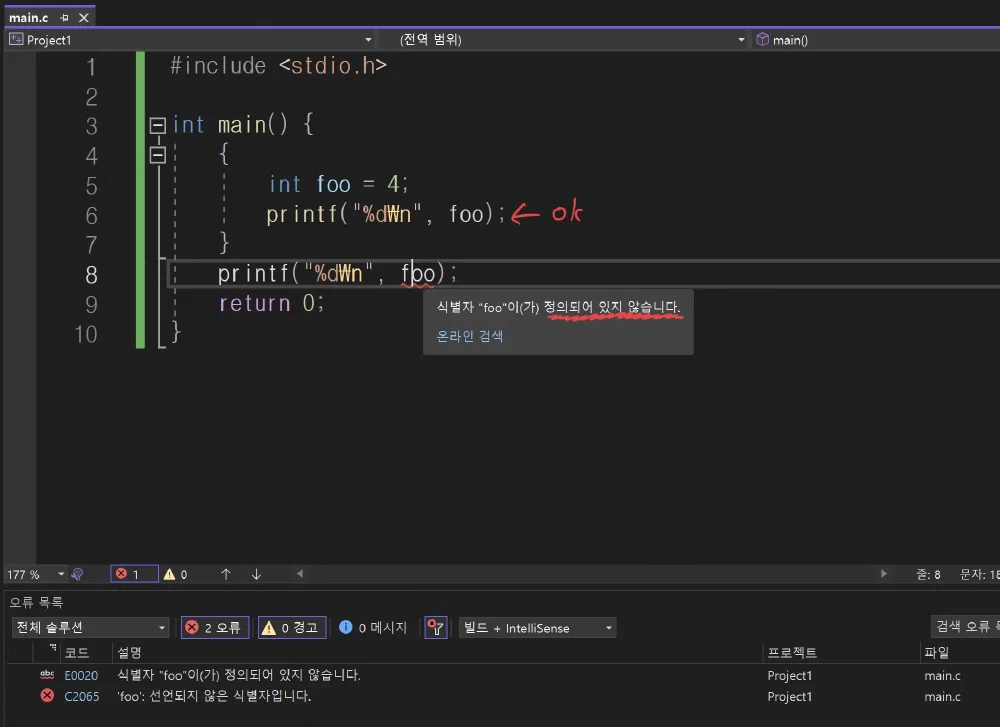
Task: Toggle the 2 오류 errors filter
Action: click(x=214, y=627)
